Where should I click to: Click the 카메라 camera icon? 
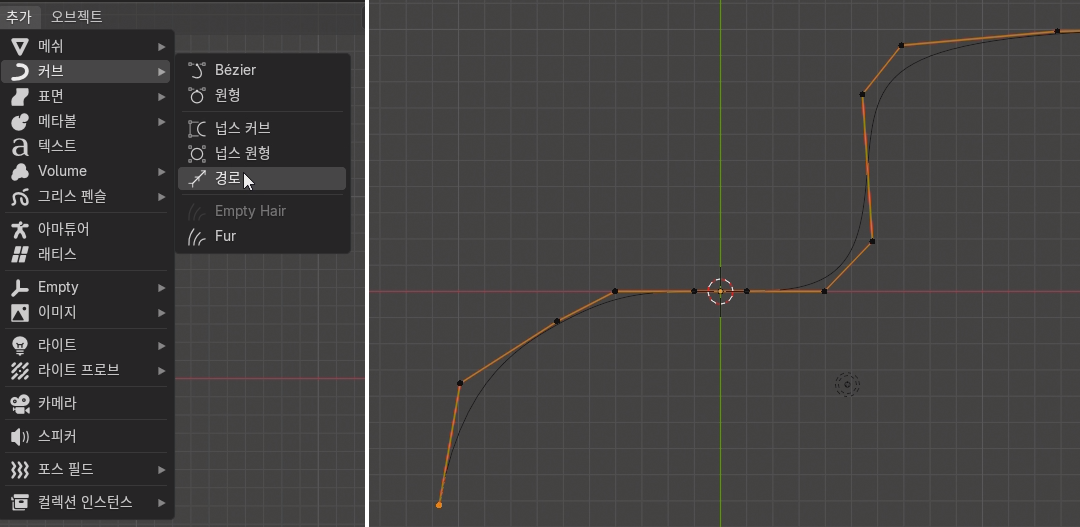20,404
